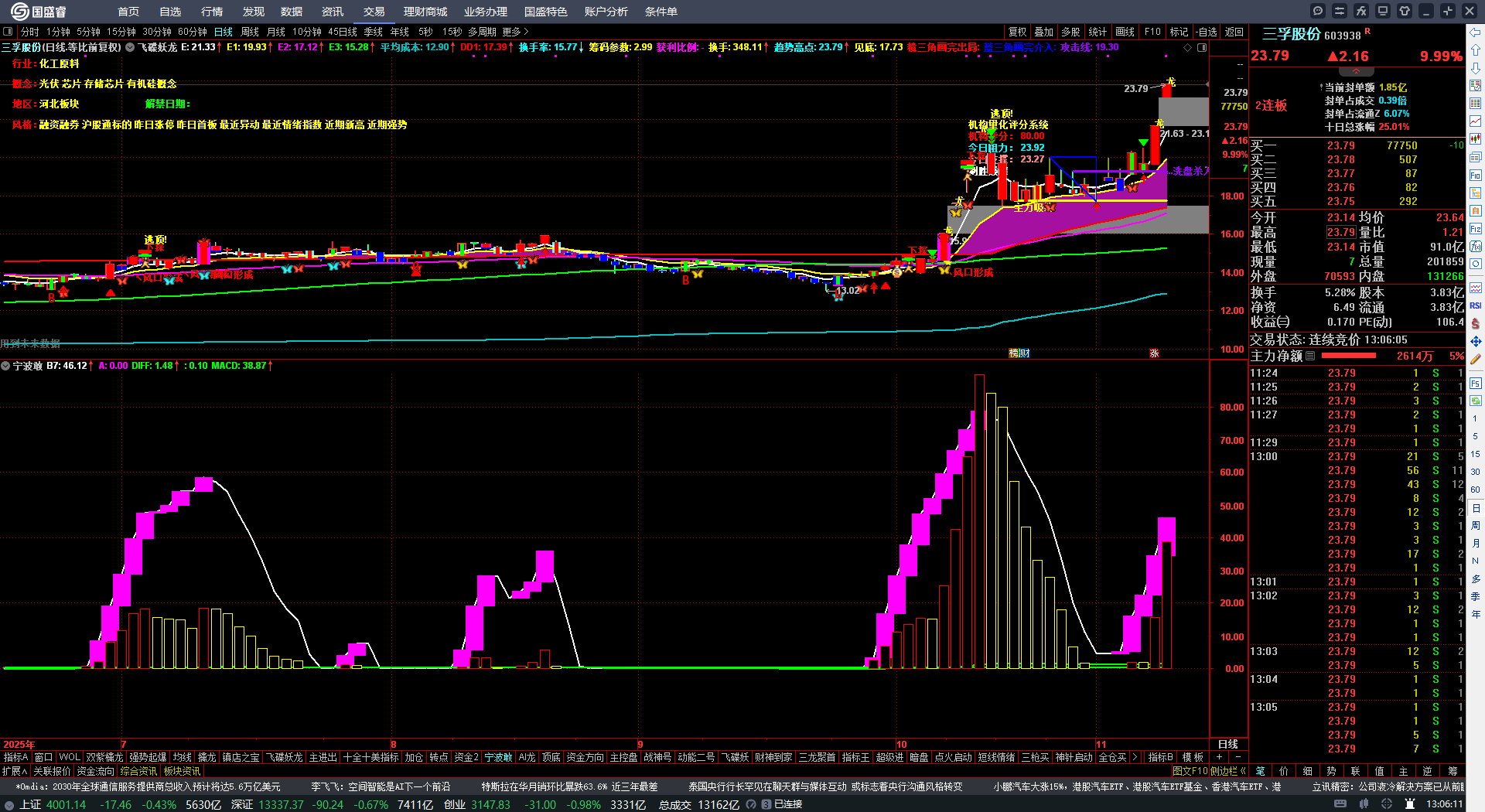Select the 资金方向 indicator tab
This screenshot has height=812, width=1485.
pyautogui.click(x=585, y=757)
